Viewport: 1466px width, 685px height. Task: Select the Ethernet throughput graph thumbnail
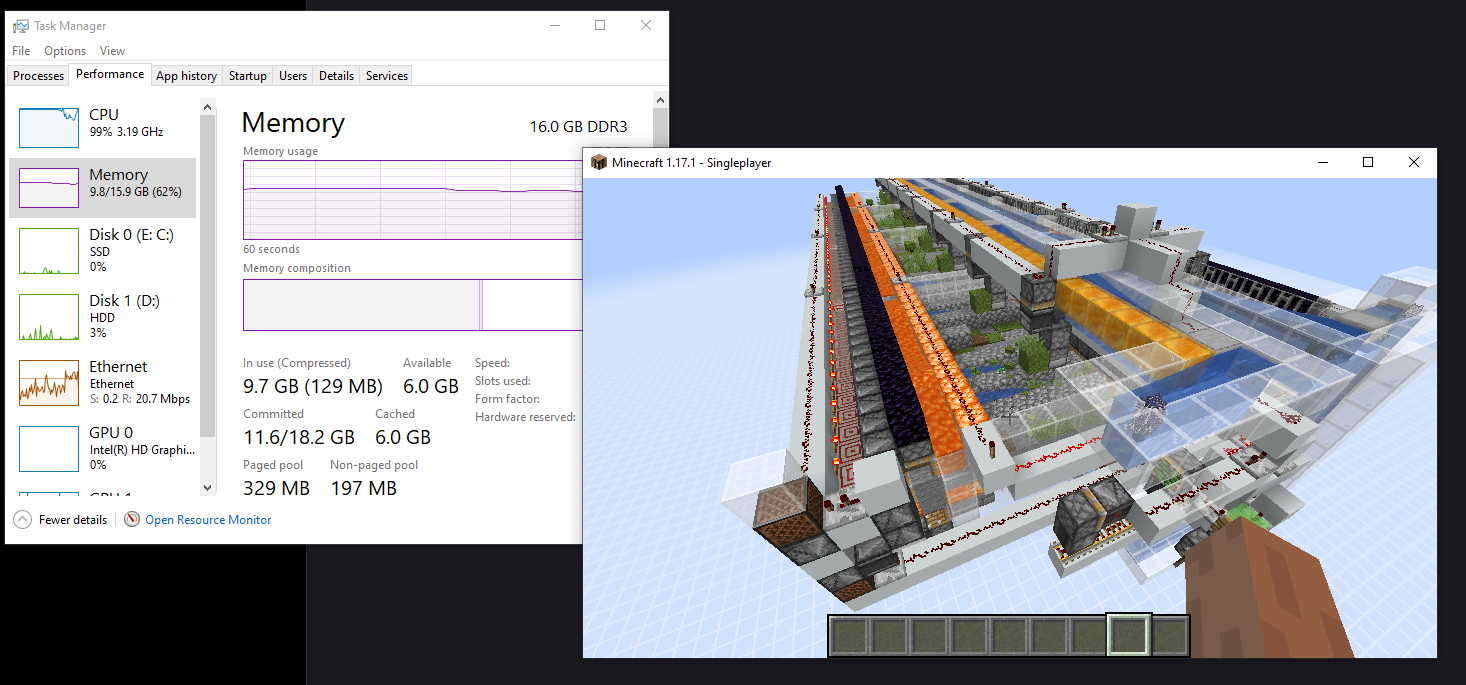49,383
